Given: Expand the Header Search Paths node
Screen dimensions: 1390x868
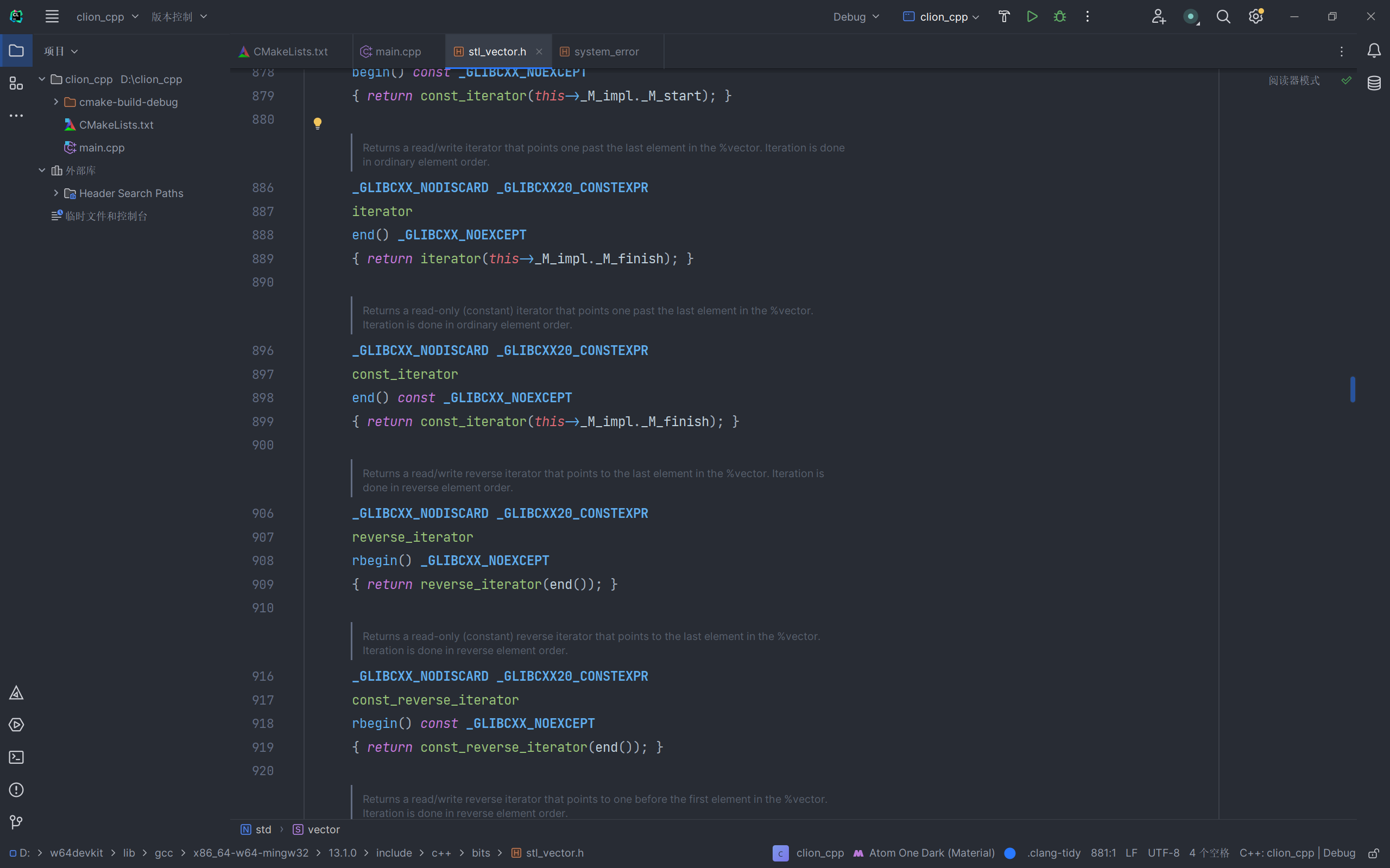Looking at the screenshot, I should click(x=55, y=192).
